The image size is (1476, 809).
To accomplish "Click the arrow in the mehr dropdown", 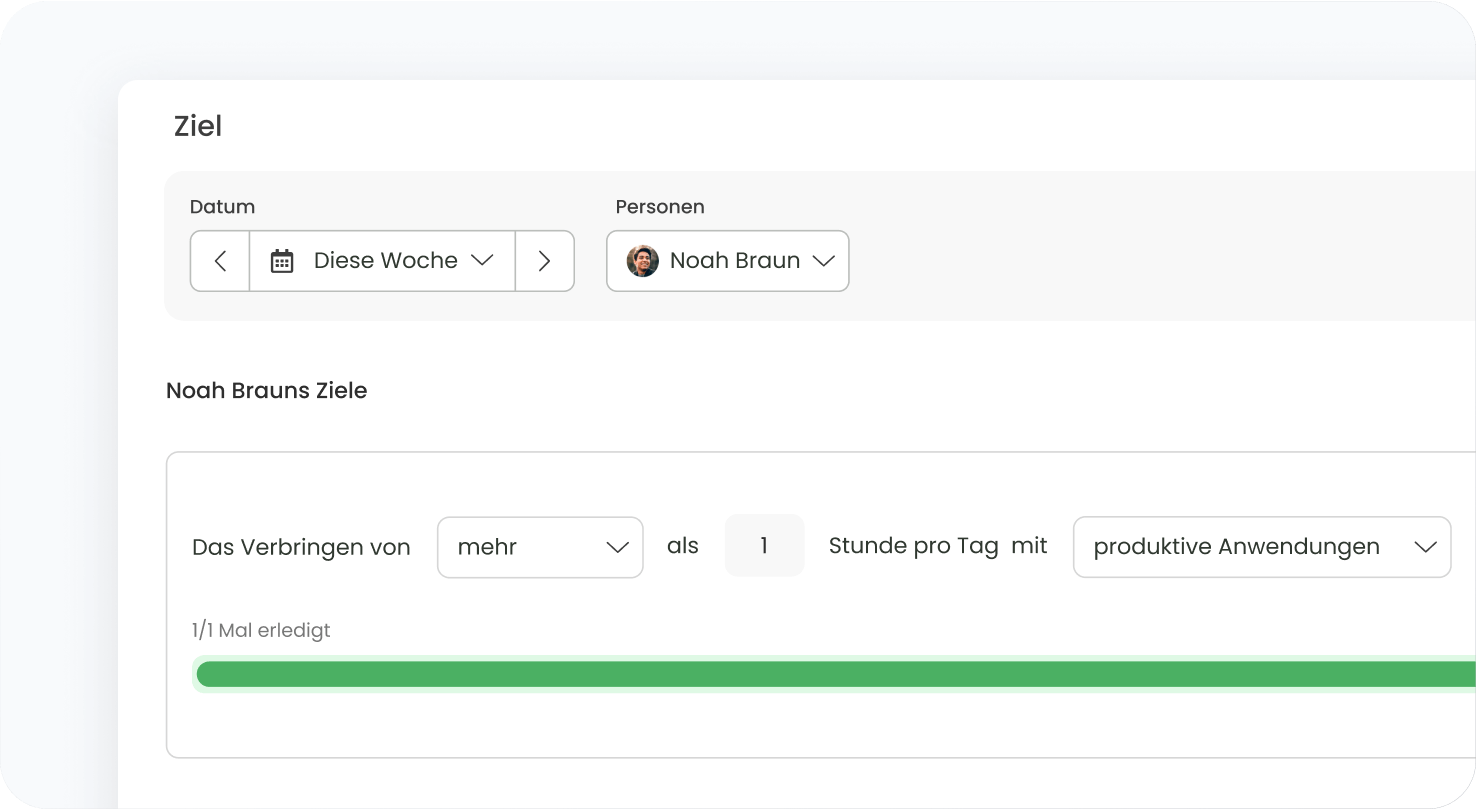I will point(617,547).
